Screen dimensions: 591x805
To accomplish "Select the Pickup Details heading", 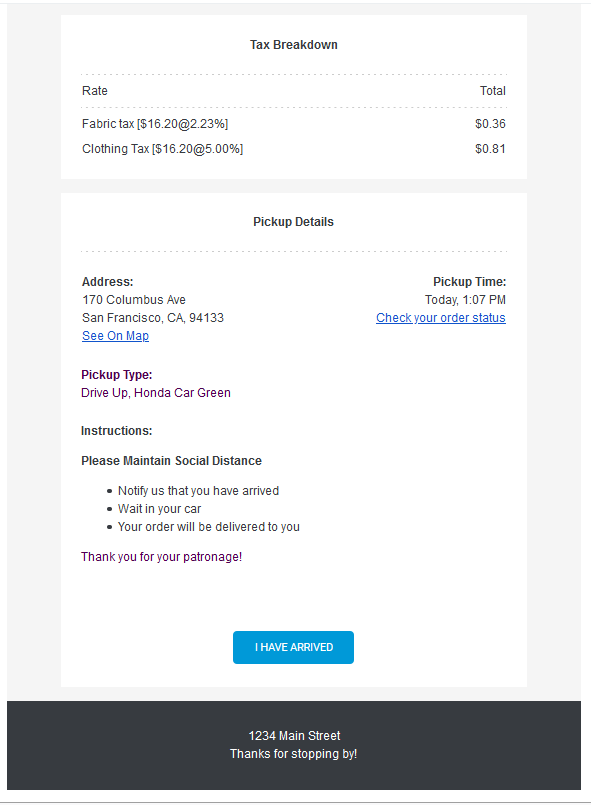I will (293, 221).
